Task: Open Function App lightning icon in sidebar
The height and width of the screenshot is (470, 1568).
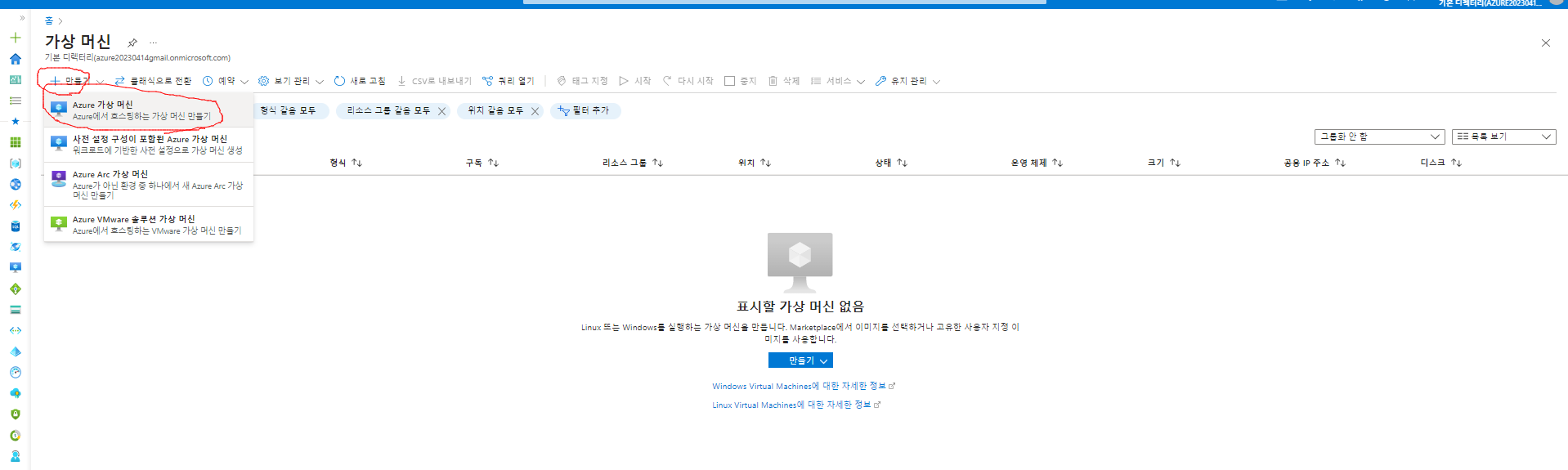Action: click(15, 205)
